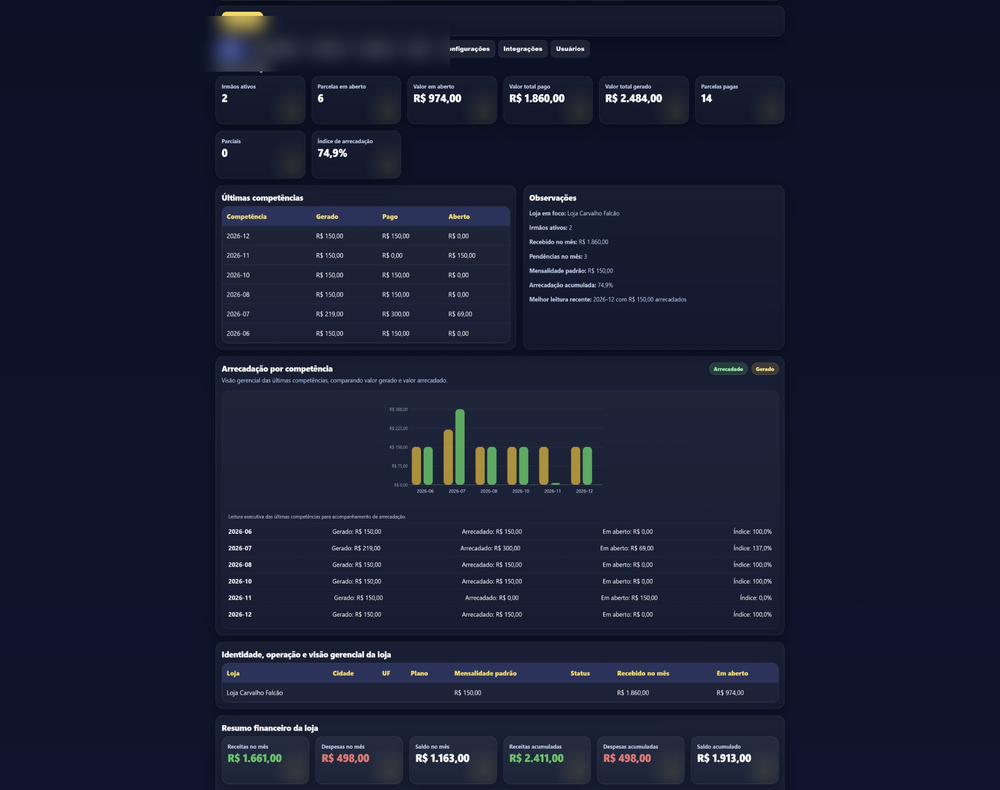Select the 2026-07 competência table row
Screen dimensions: 1000x790
coord(365,314)
